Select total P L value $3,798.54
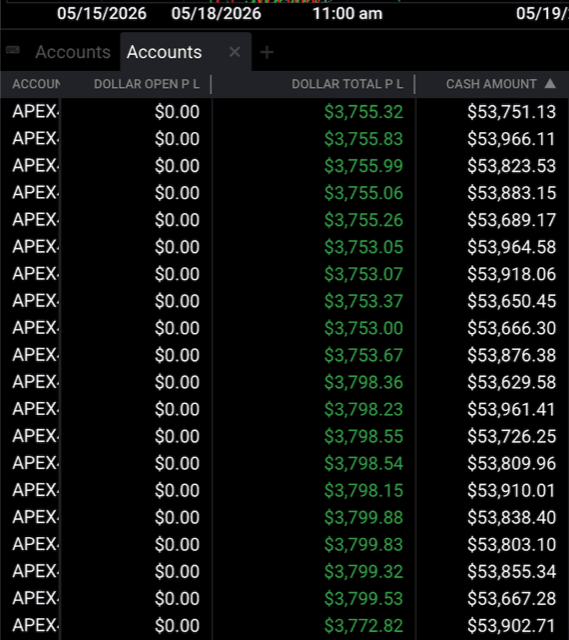 coord(363,463)
